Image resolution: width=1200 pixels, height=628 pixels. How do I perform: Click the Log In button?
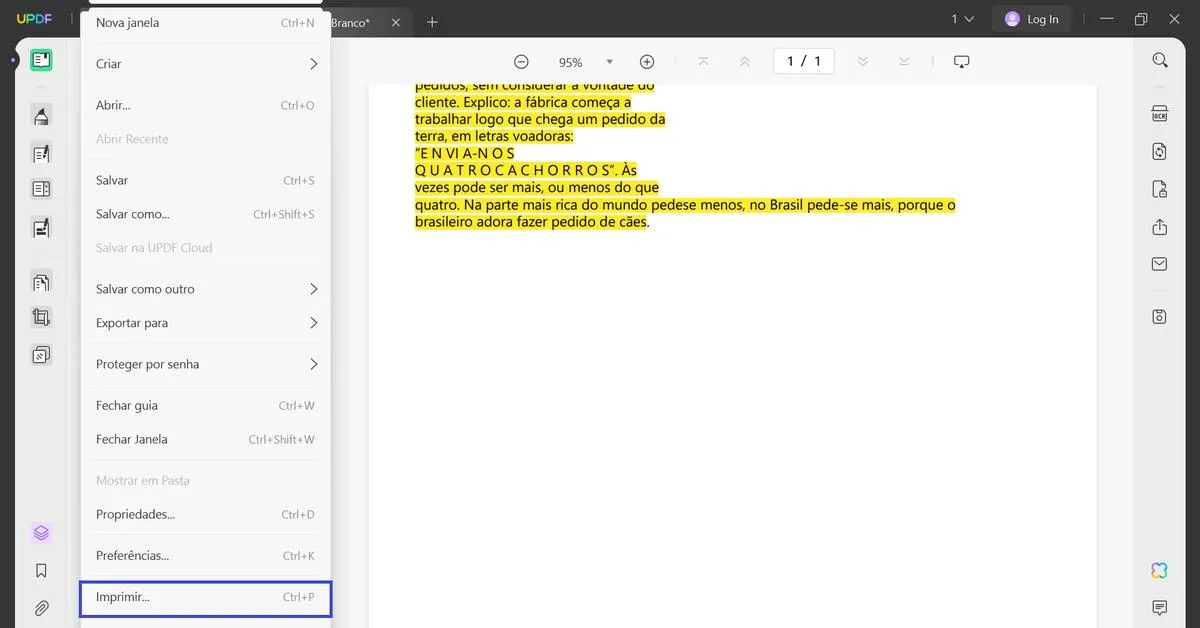pos(1031,19)
